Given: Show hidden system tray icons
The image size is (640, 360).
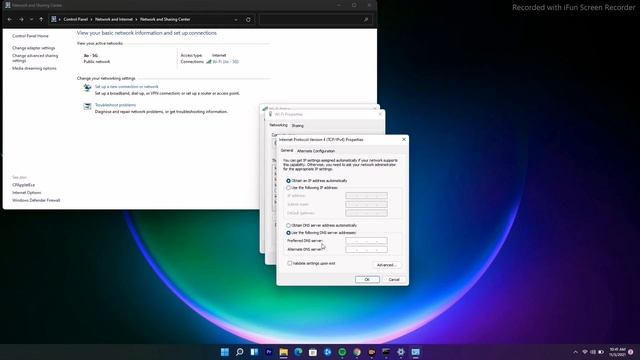Looking at the screenshot, I should 576,352.
